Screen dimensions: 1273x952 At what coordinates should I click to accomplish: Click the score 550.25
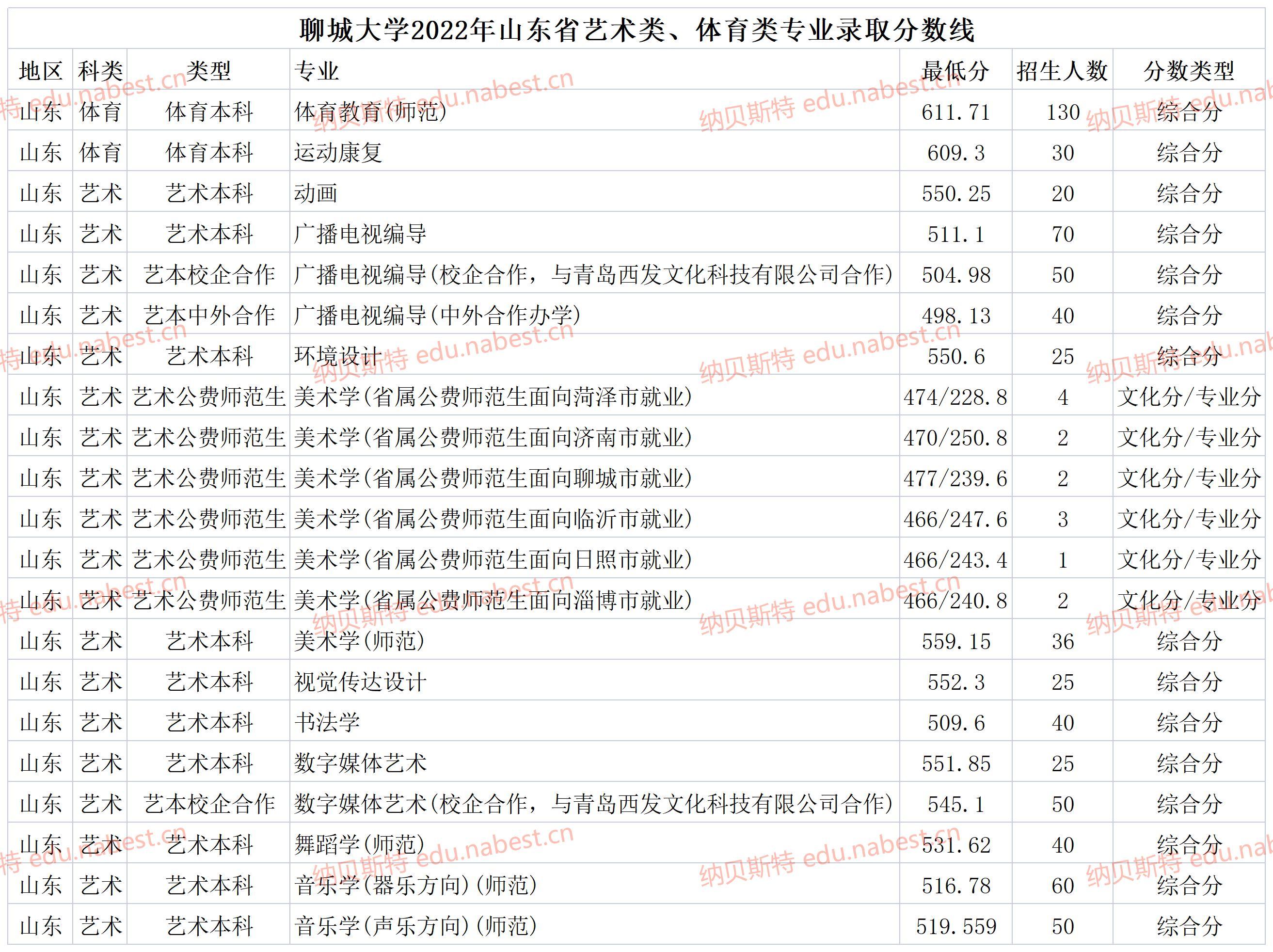point(956,194)
